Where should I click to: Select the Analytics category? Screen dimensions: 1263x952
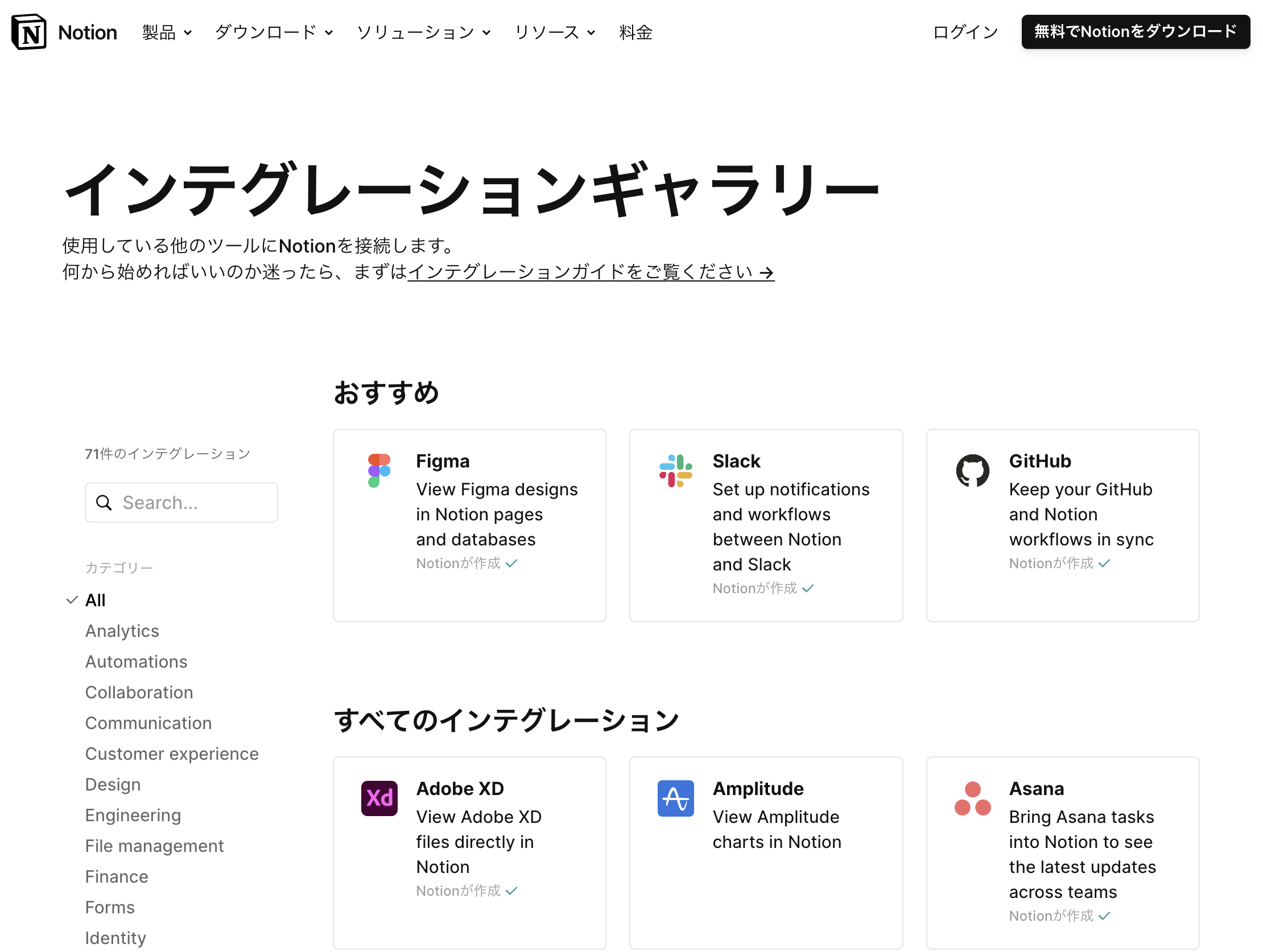[x=122, y=631]
